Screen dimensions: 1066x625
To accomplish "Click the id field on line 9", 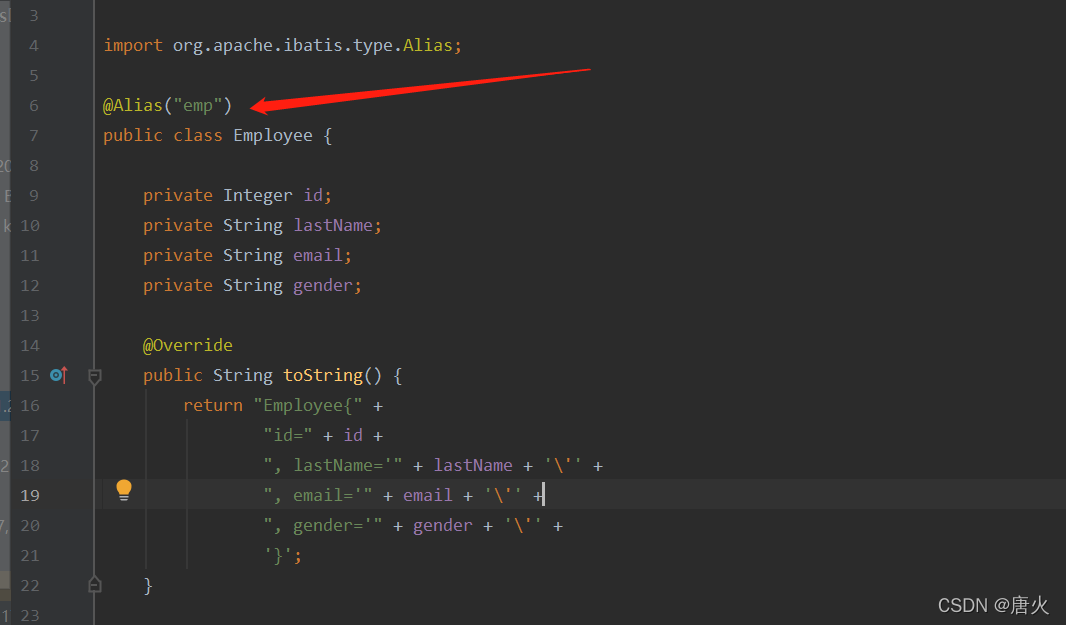I will [x=313, y=196].
